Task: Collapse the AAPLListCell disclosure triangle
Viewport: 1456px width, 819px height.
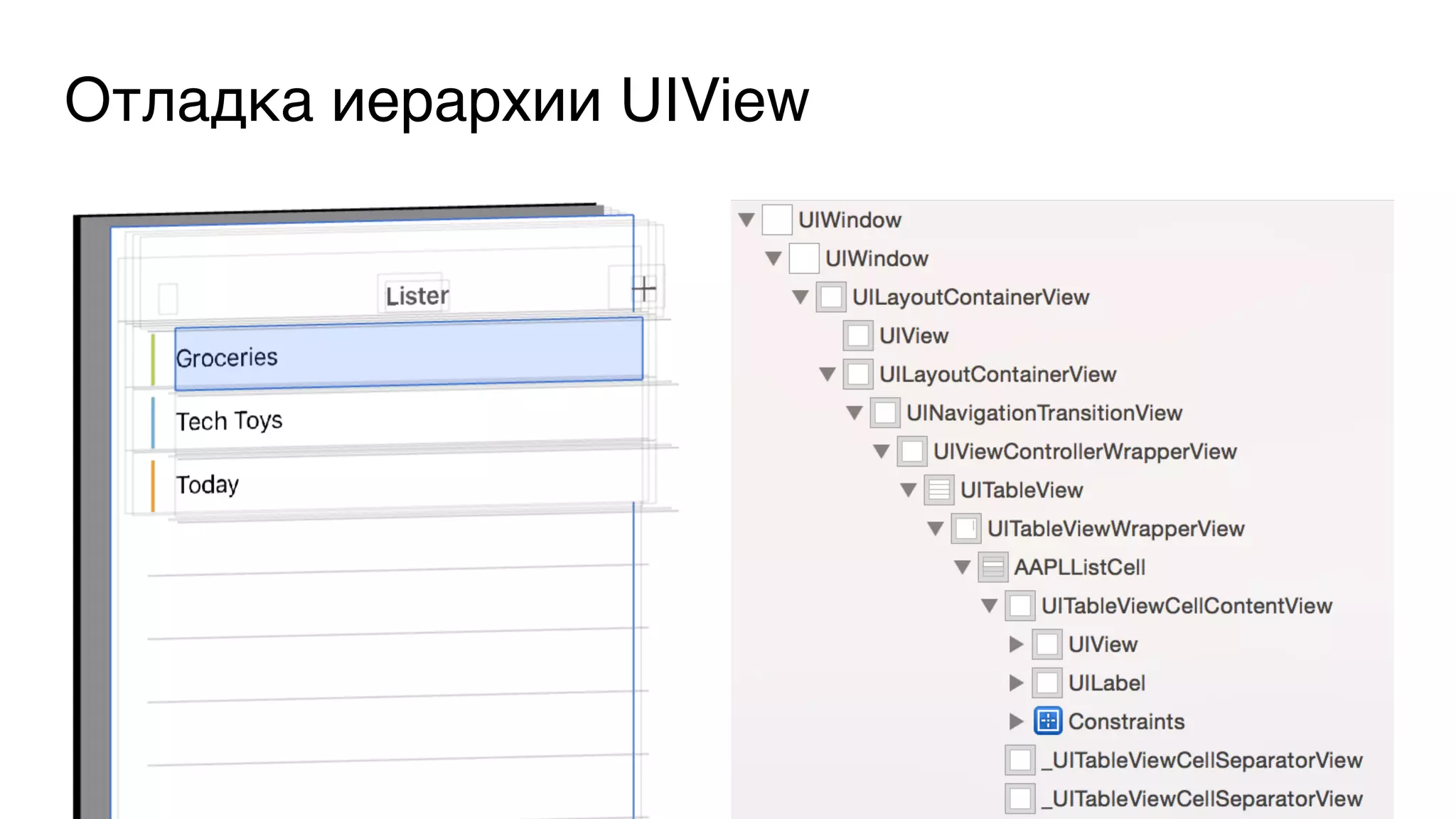Action: [x=963, y=567]
